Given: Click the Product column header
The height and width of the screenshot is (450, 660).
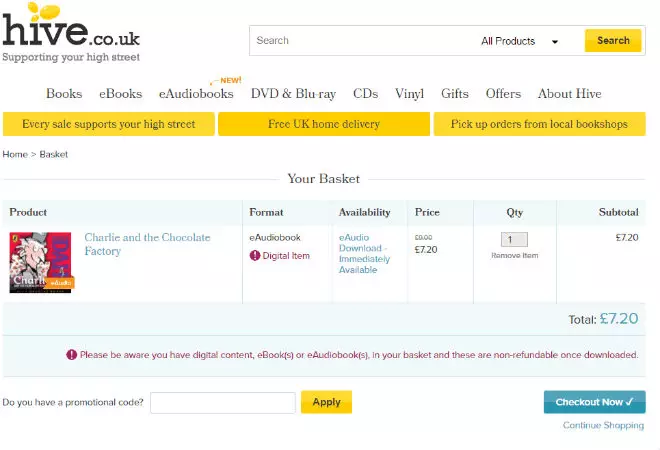Looking at the screenshot, I should (28, 212).
